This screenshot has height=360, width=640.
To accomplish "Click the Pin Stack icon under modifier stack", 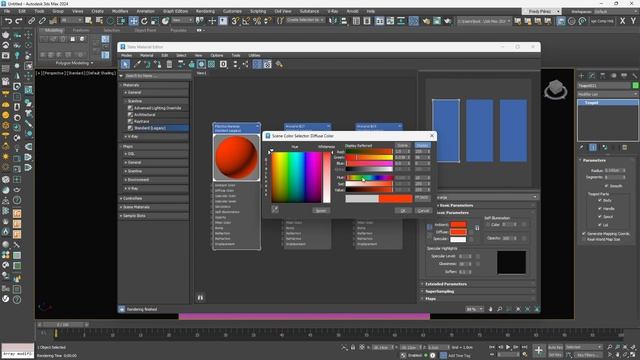I will (x=582, y=147).
